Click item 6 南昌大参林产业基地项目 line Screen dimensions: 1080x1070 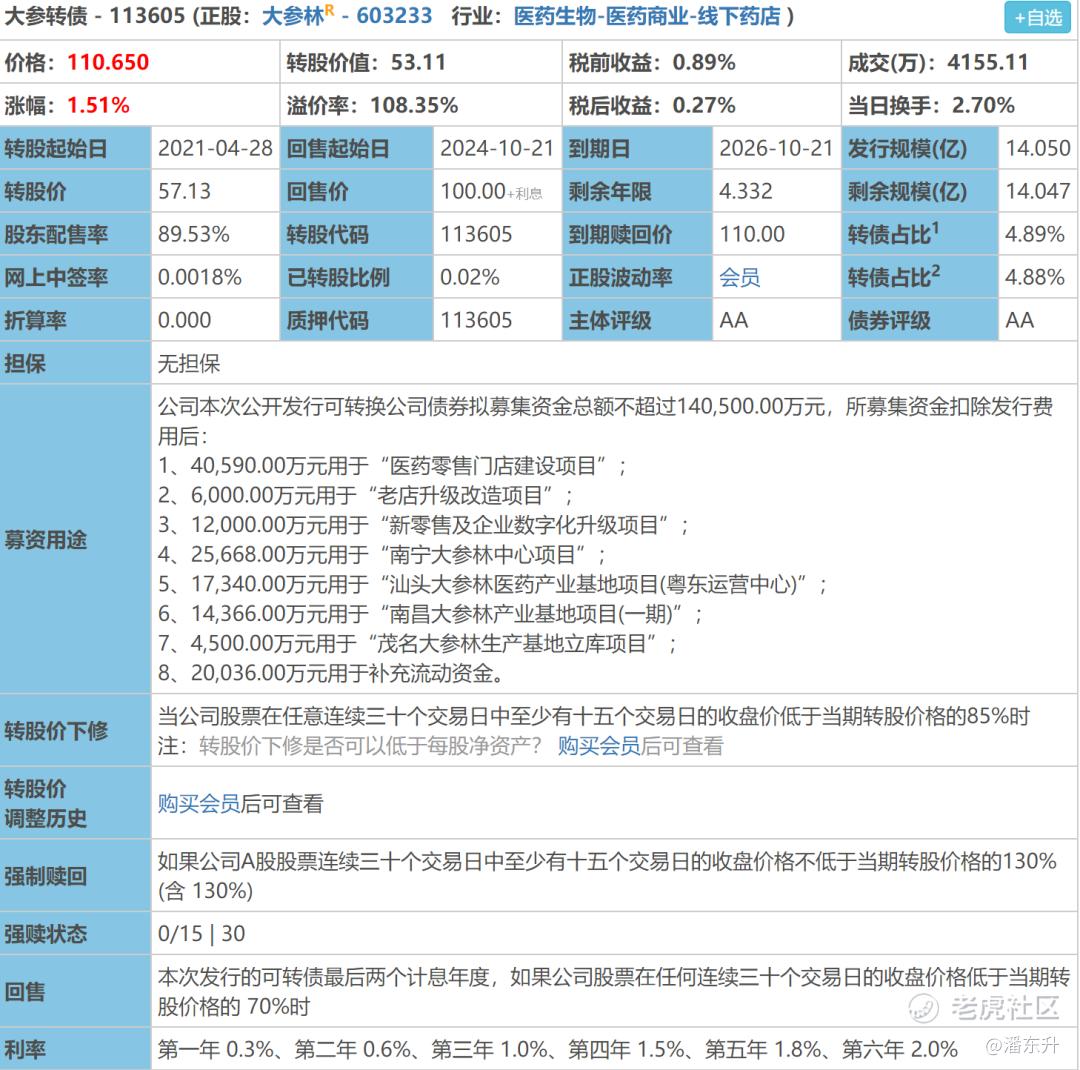click(x=430, y=614)
